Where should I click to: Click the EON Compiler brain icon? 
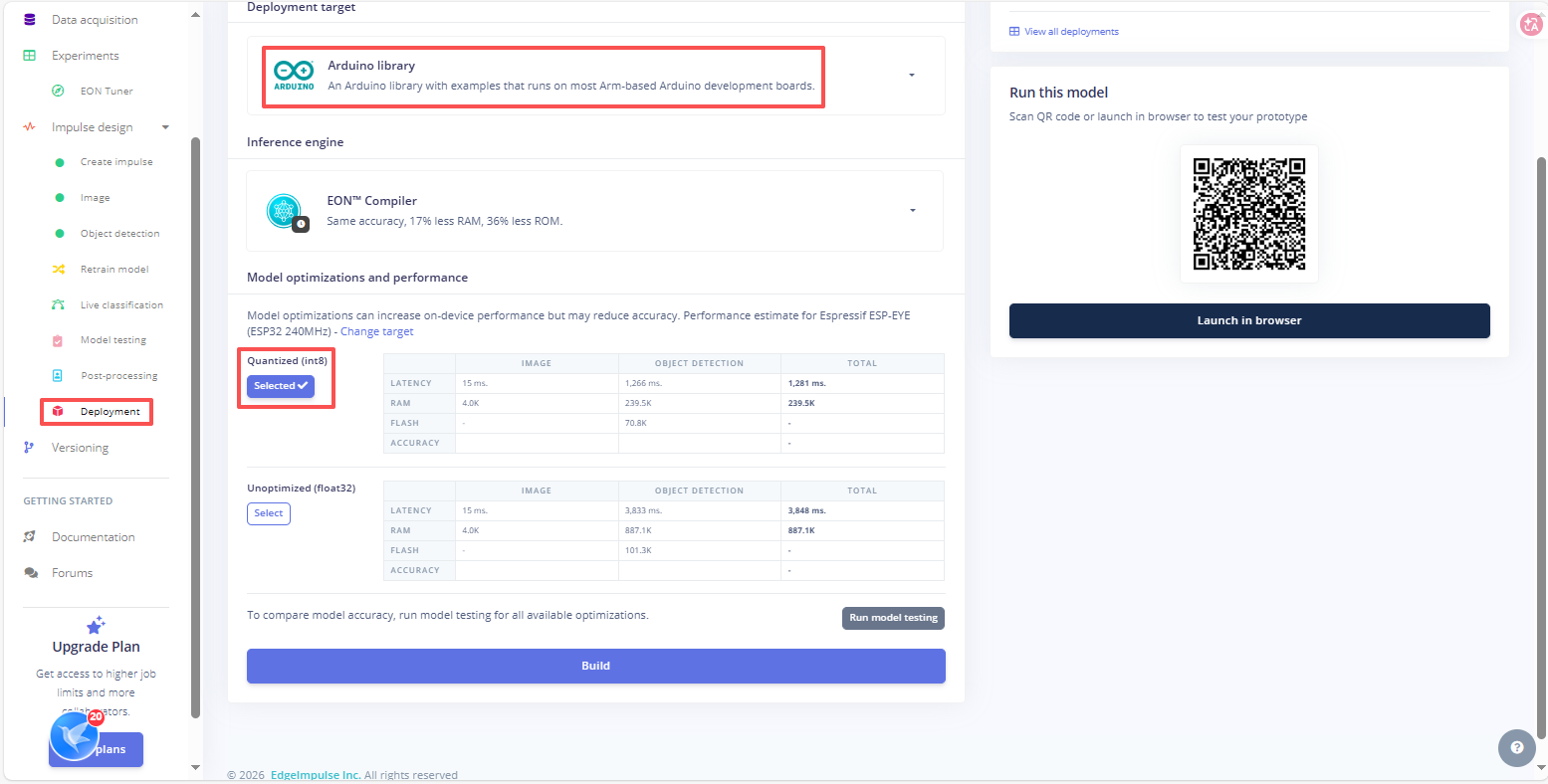(x=285, y=210)
